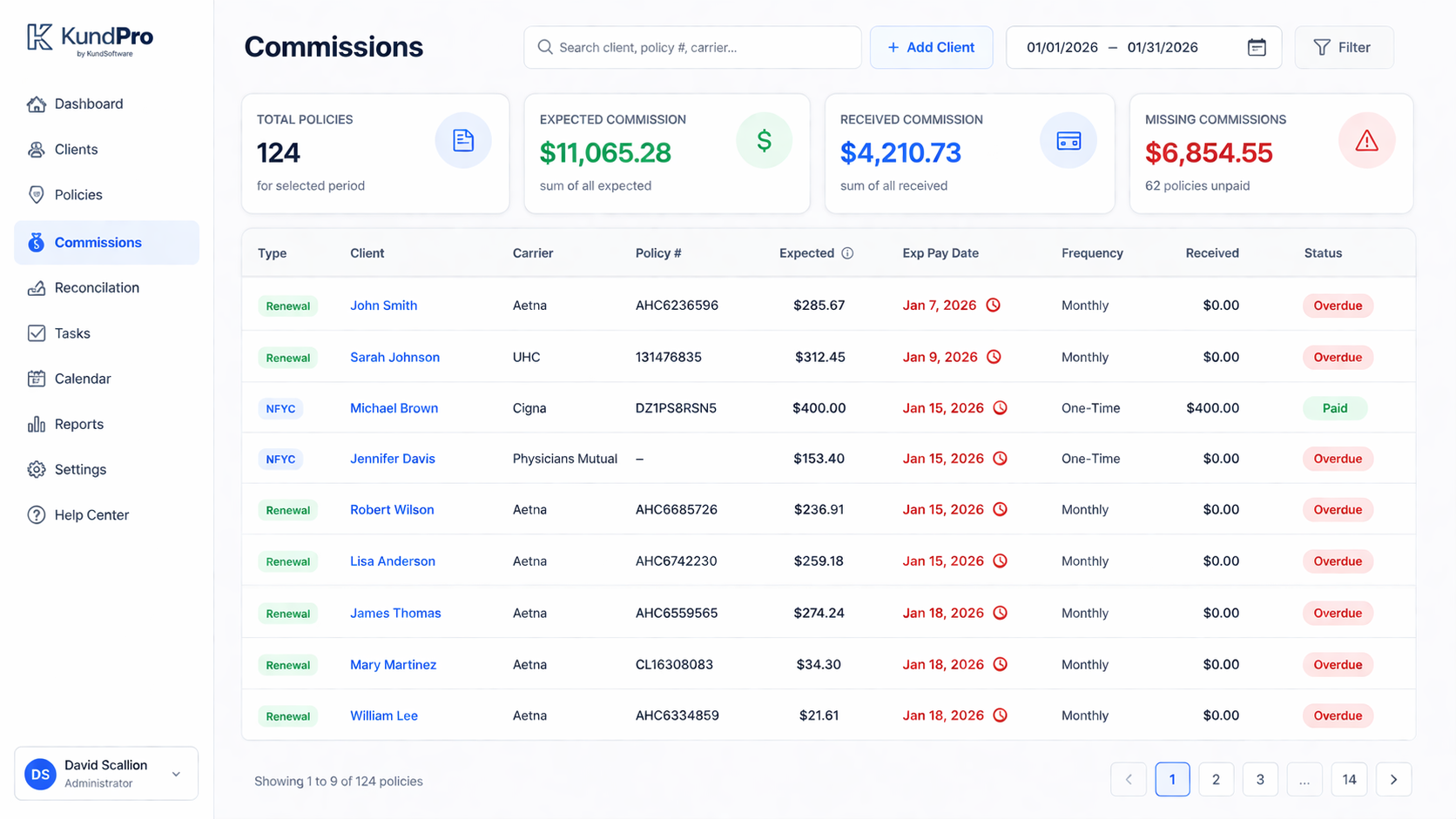The image size is (1456, 819).
Task: Navigate to Reconcilation in the sidebar
Action: (97, 288)
